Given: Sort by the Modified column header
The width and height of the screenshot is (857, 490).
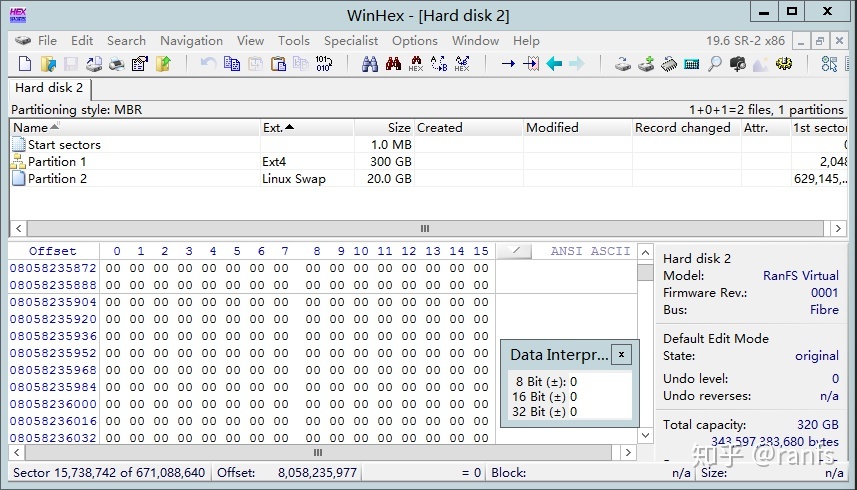Looking at the screenshot, I should pos(577,128).
